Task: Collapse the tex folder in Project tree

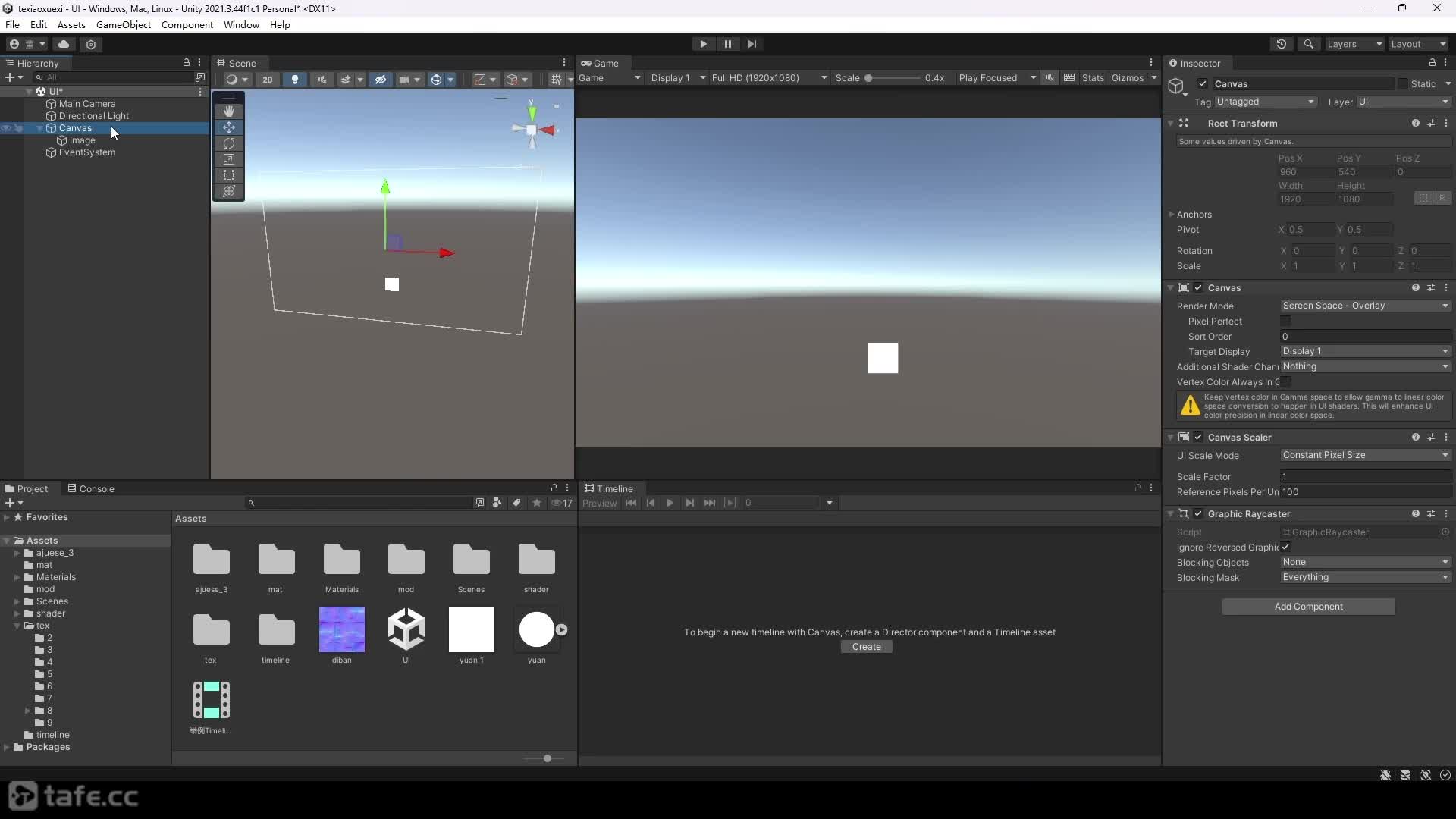Action: point(17,626)
